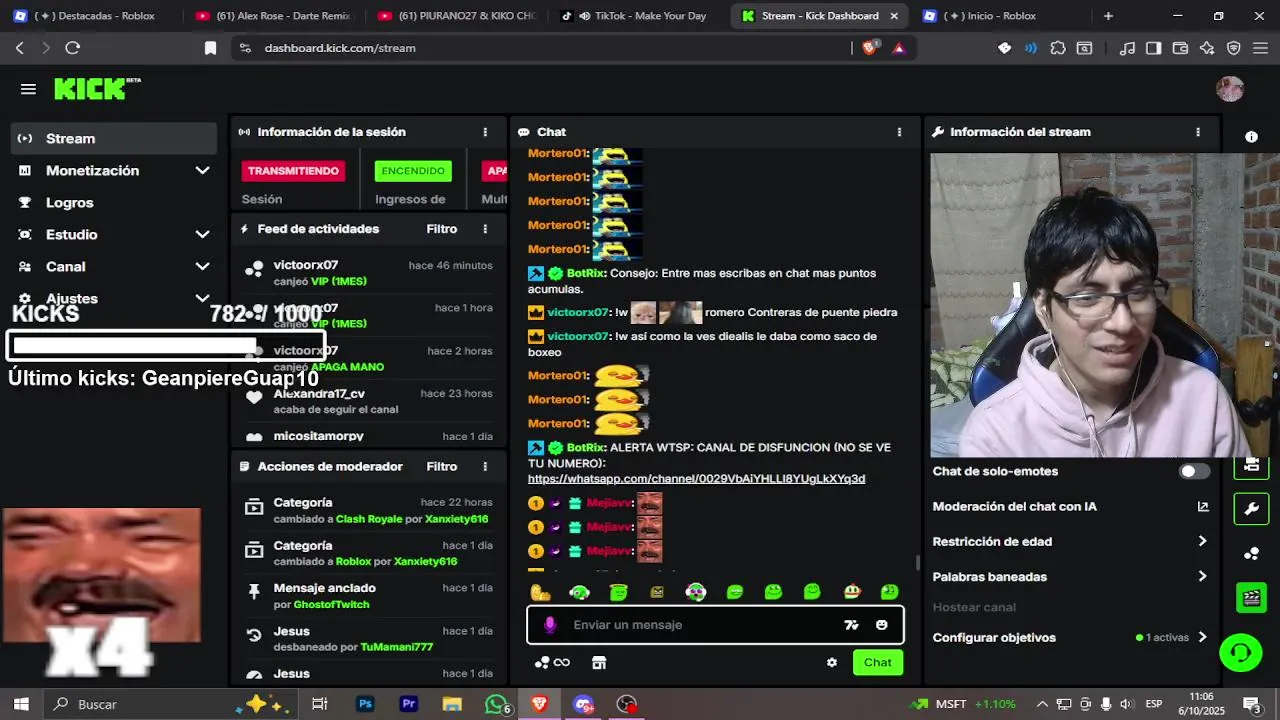The width and height of the screenshot is (1280, 720).
Task: Open Moderación del chat con IA stats
Action: pos(1203,507)
